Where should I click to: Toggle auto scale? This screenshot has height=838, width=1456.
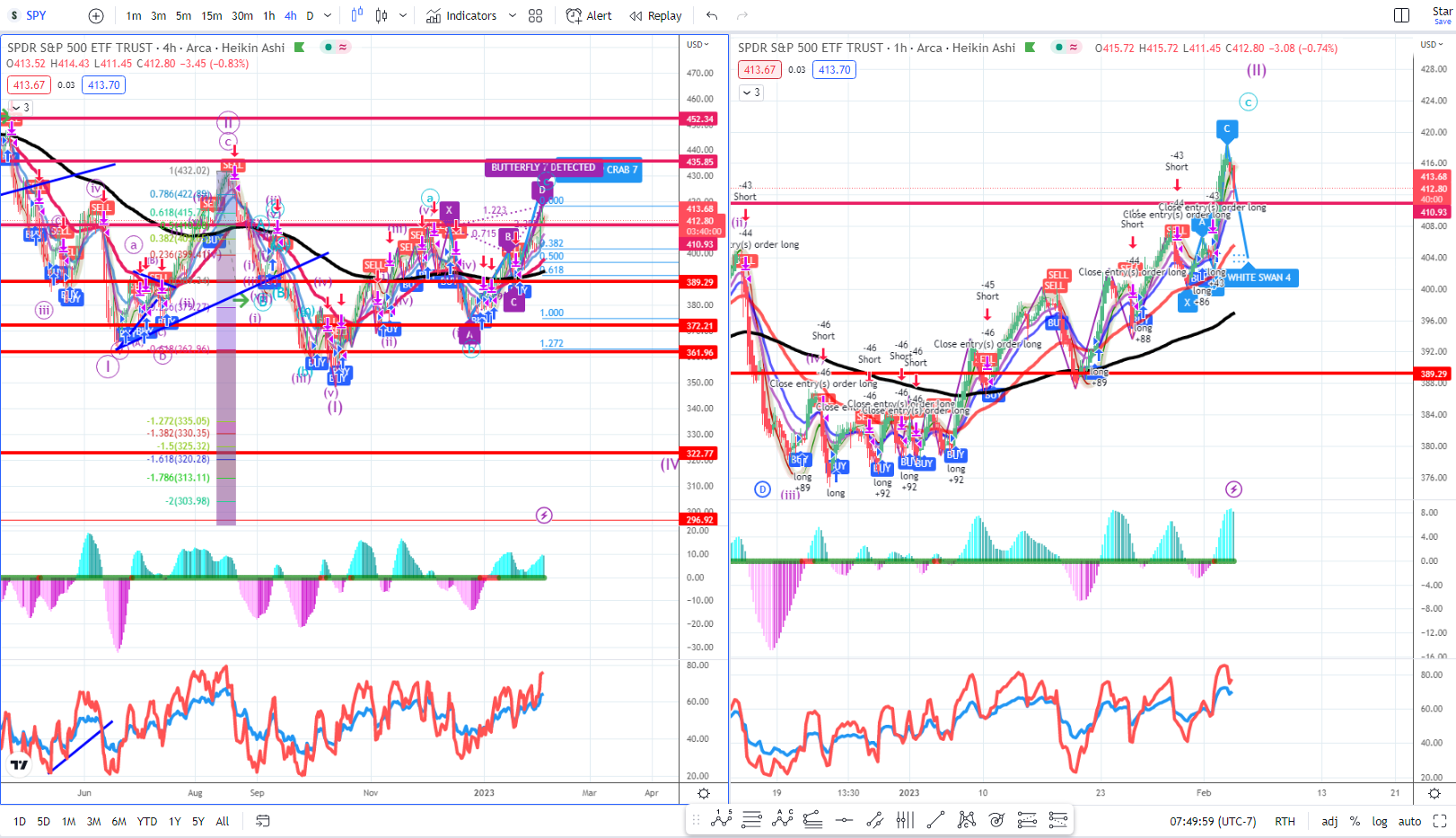1410,821
